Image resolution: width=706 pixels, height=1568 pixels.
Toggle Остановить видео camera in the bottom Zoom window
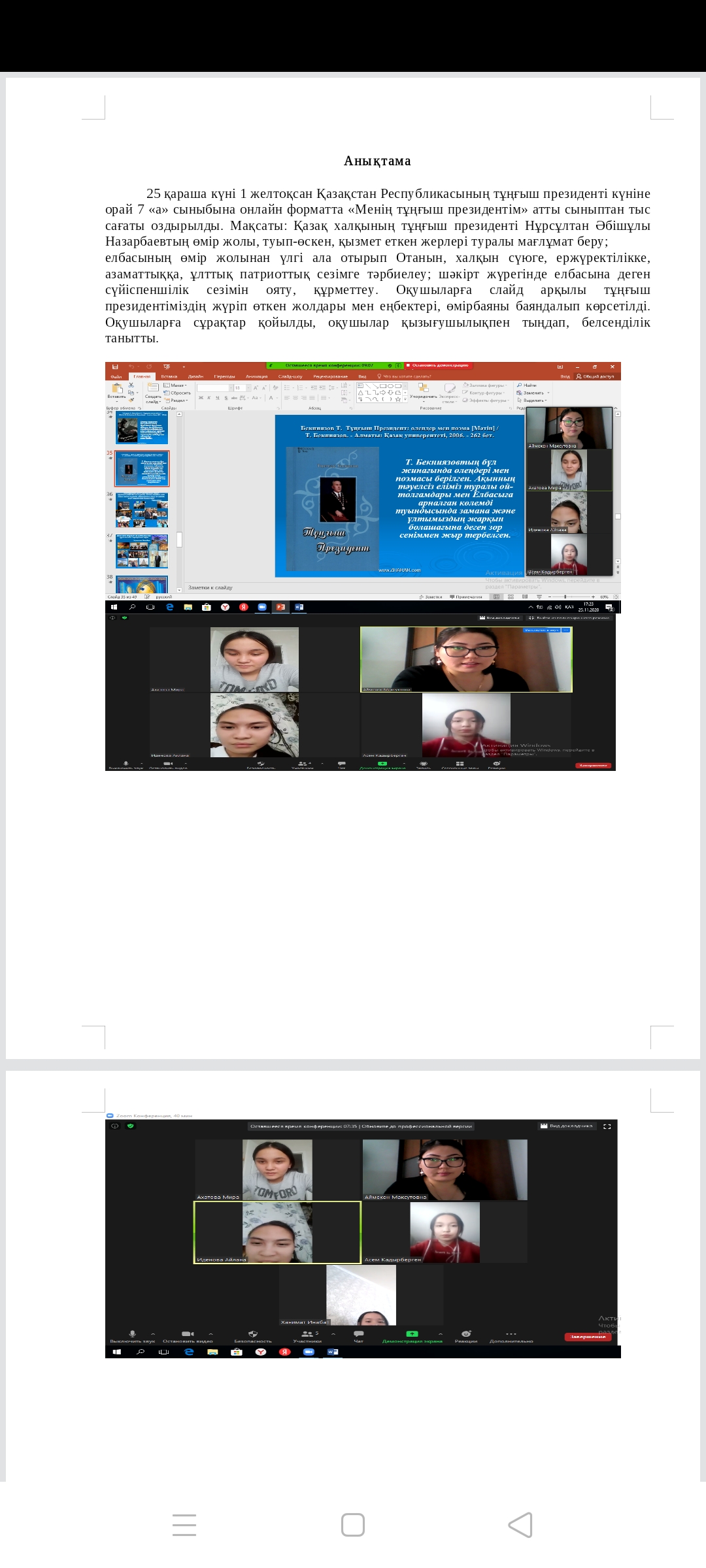(188, 1337)
